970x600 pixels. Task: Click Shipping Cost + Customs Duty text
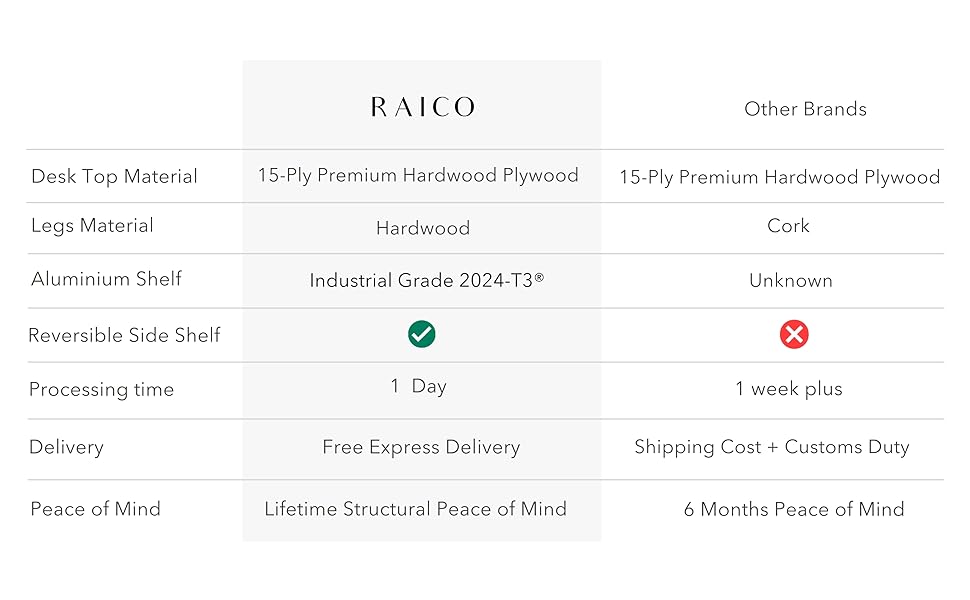772,447
